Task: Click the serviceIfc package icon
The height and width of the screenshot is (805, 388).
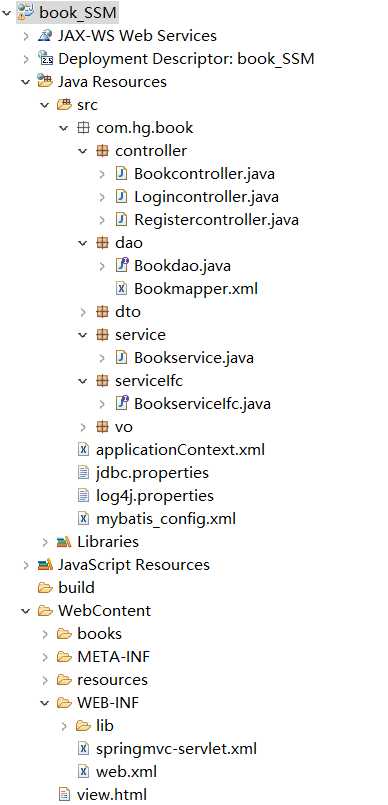Action: (102, 380)
